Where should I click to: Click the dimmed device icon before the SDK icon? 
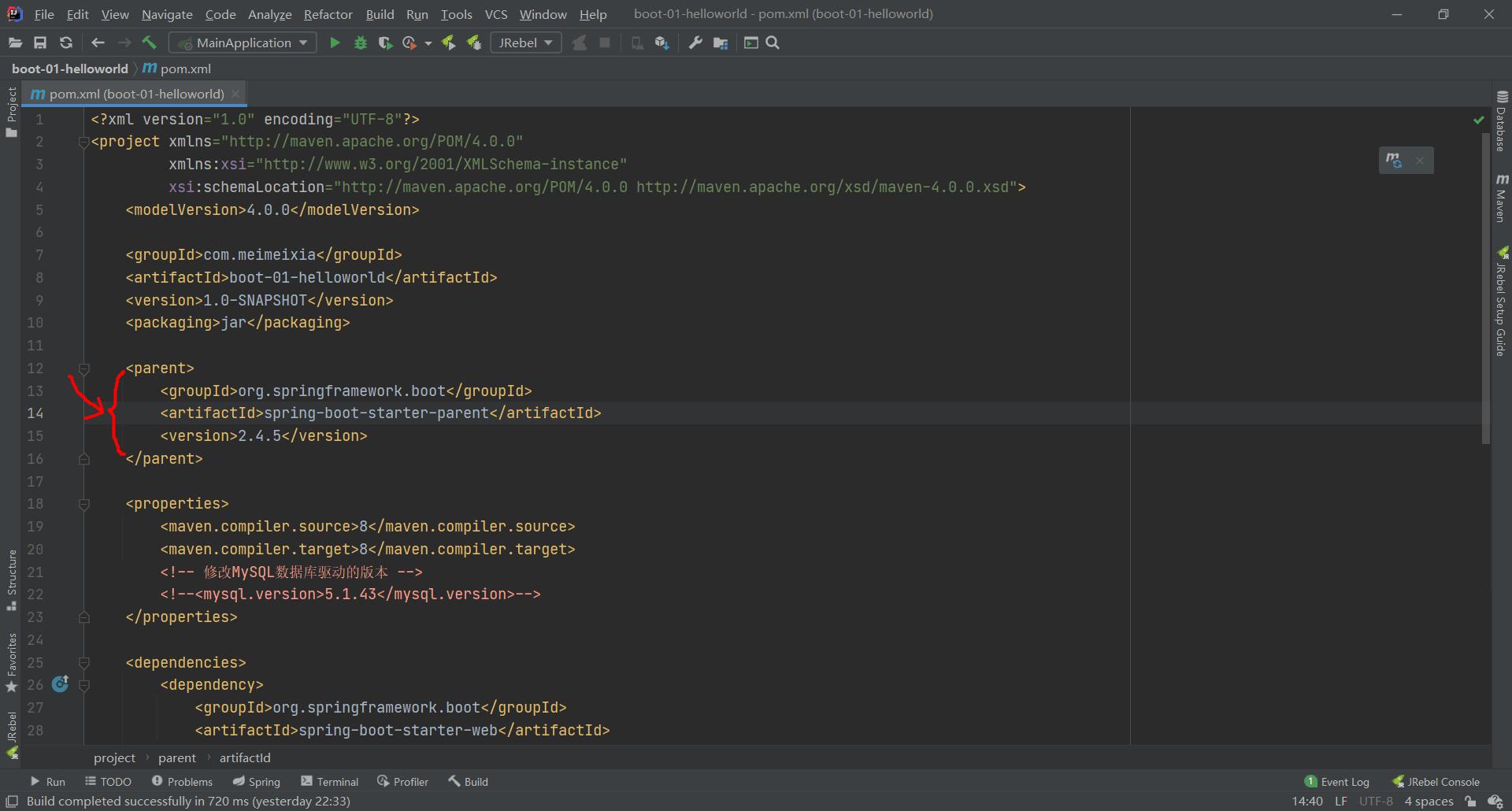coord(637,43)
